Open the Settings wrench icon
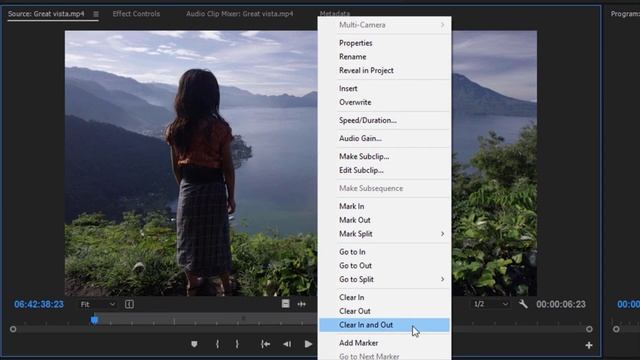Screen dimensions: 640x360 [x=523, y=304]
